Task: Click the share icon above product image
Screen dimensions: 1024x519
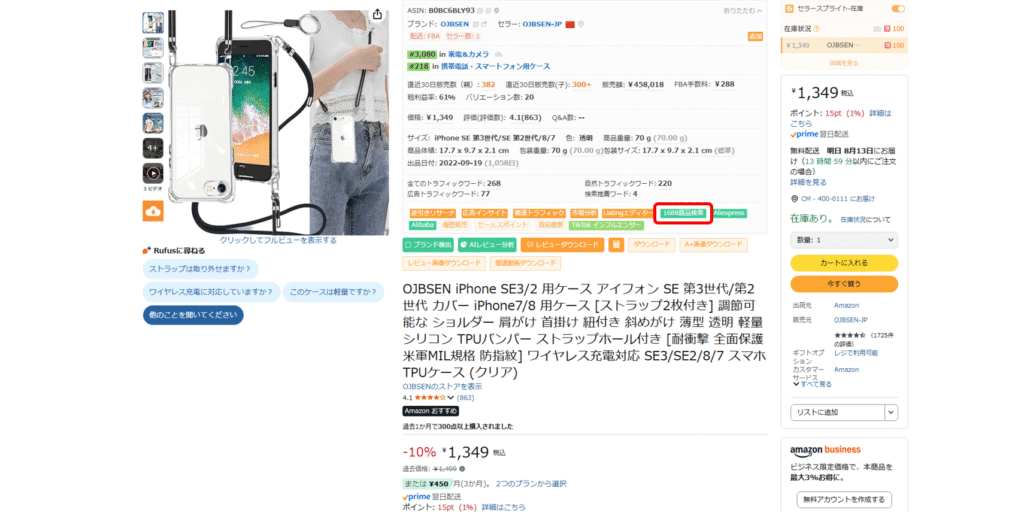Action: tap(377, 14)
